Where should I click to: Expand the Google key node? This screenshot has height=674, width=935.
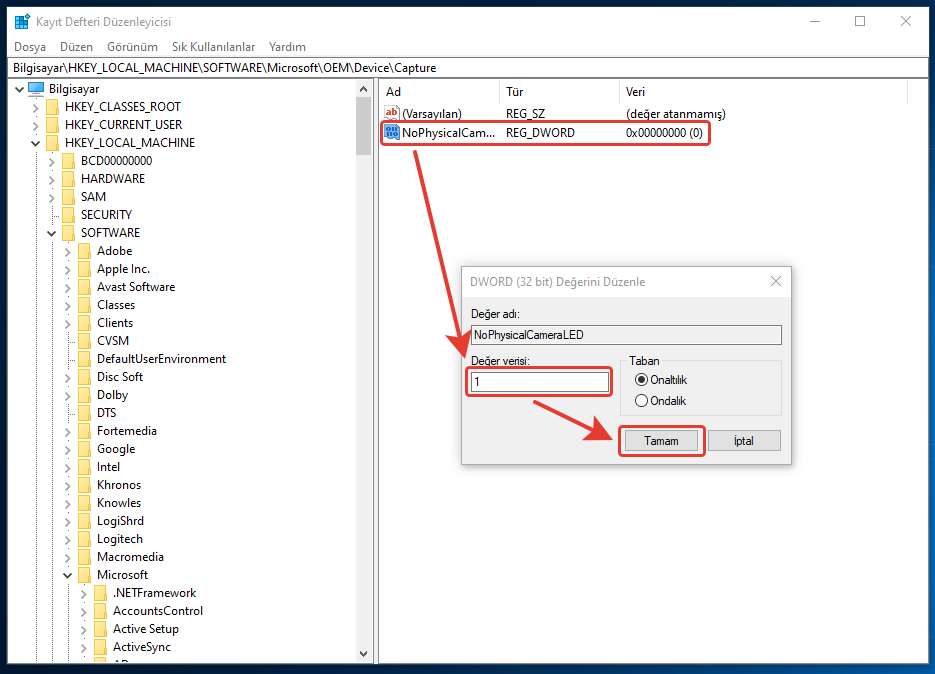pos(68,449)
